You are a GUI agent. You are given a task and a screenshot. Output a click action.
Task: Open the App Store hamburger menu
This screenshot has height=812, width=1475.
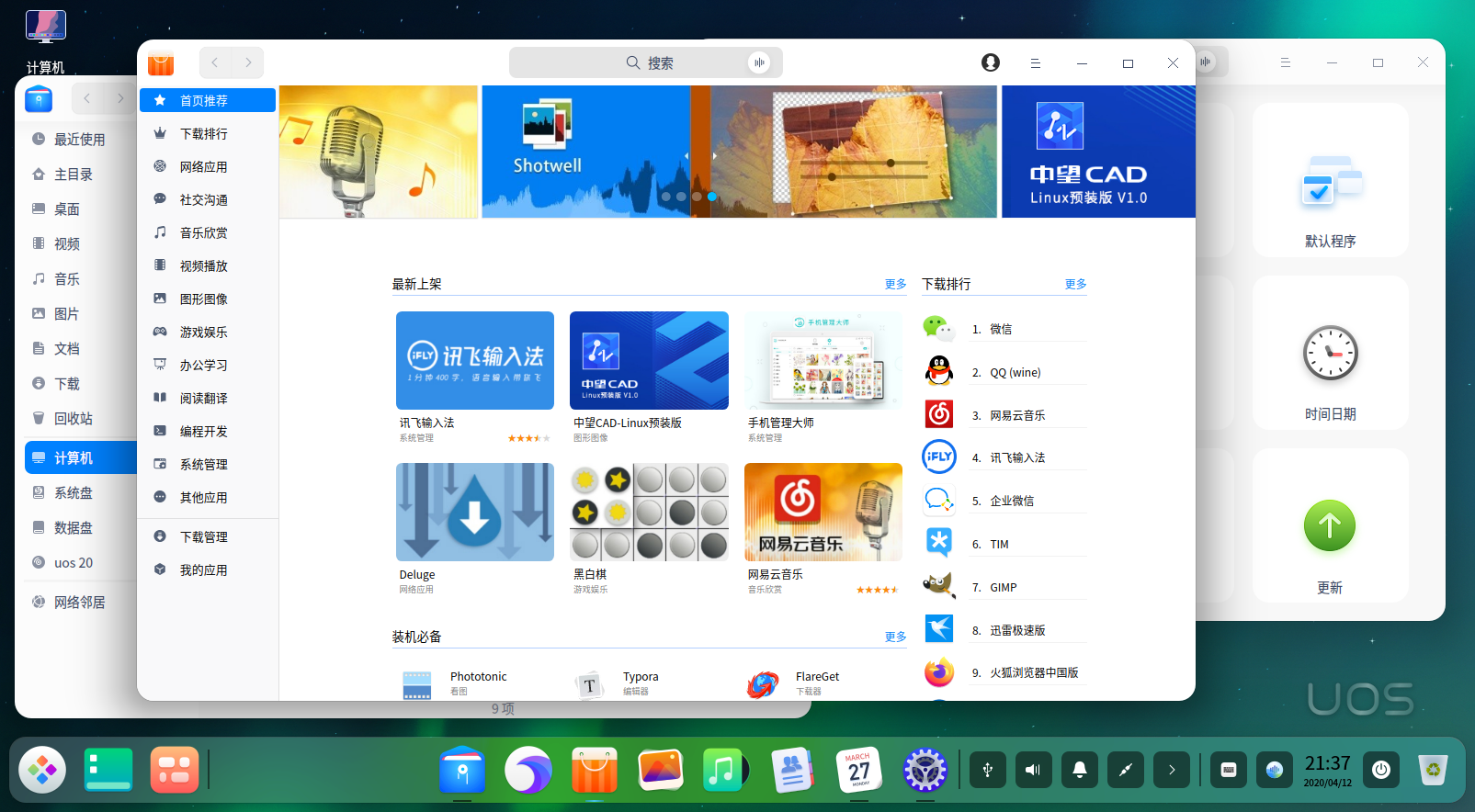1036,63
